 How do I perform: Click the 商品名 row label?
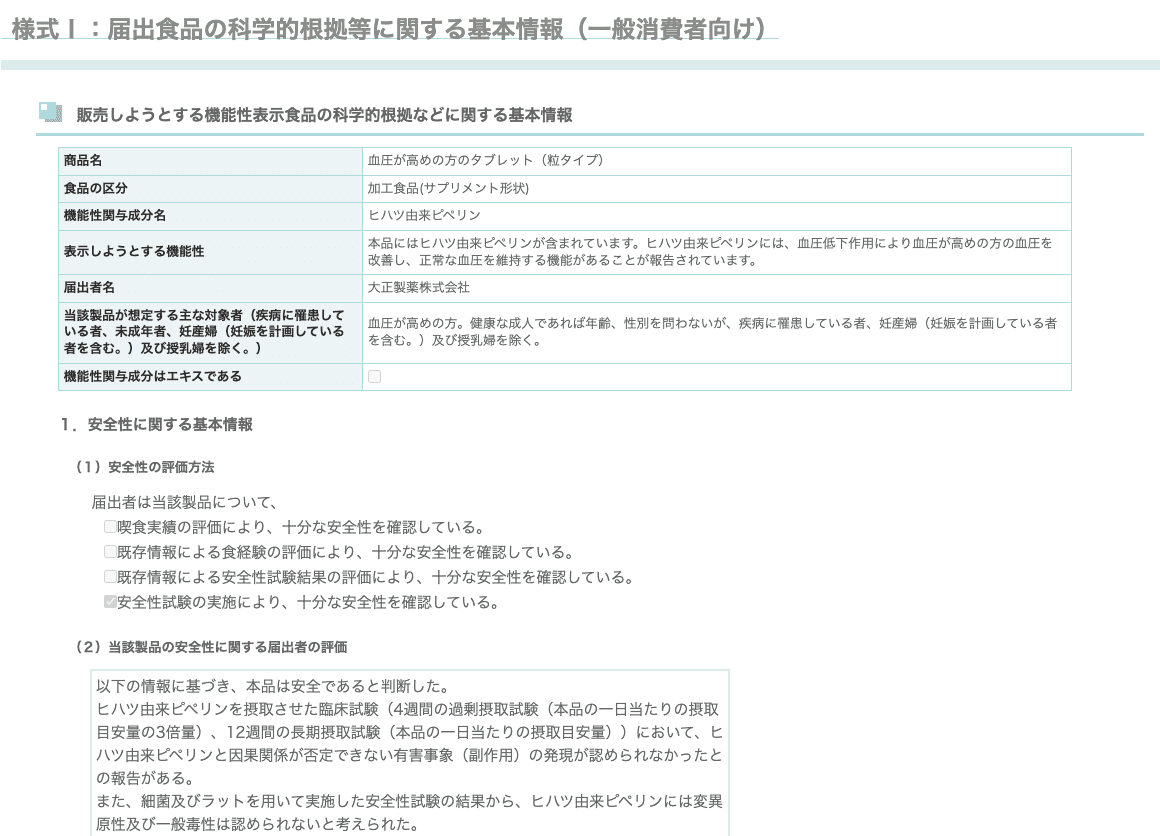tap(83, 161)
